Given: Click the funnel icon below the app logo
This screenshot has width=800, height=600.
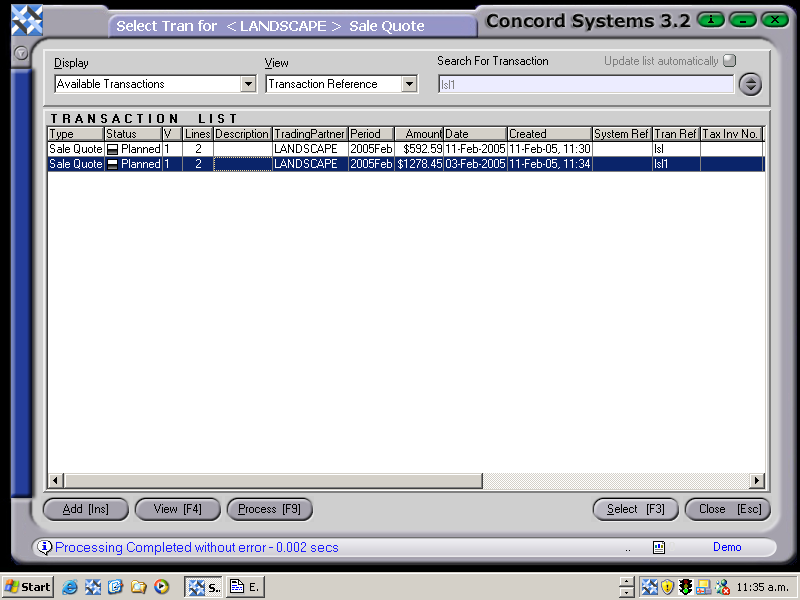Looking at the screenshot, I should click(x=21, y=53).
